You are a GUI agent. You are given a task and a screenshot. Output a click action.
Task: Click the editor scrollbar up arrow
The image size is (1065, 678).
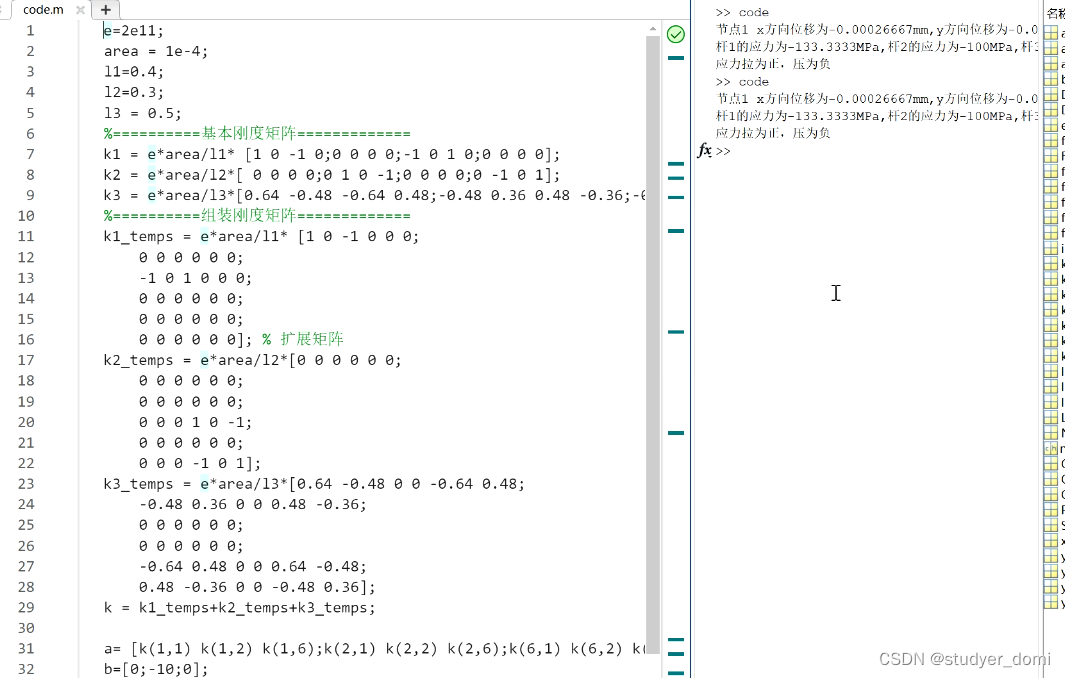pyautogui.click(x=655, y=27)
